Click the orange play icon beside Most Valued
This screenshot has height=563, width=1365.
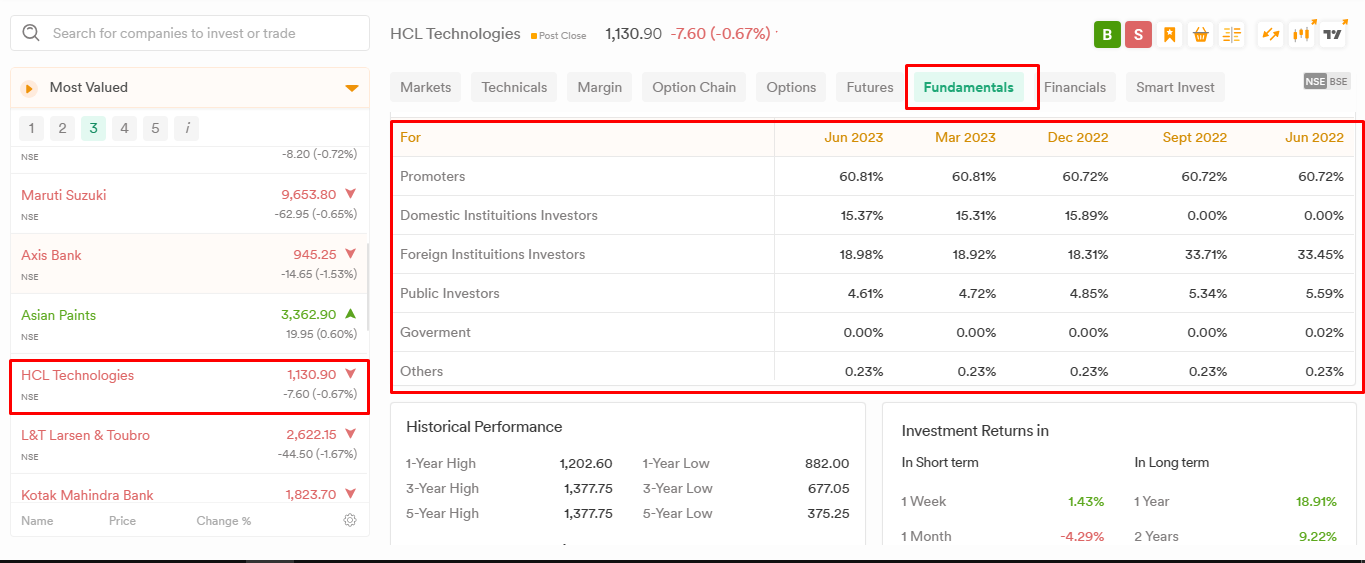29,88
